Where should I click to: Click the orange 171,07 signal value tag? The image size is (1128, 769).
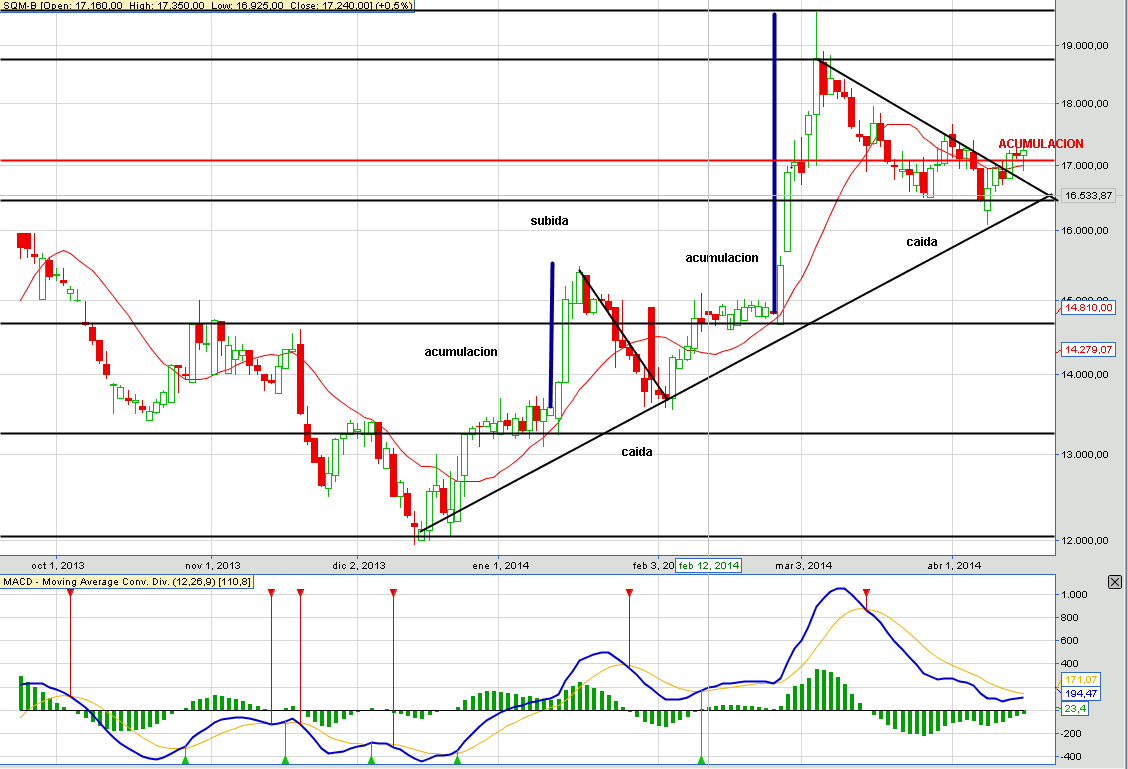1081,680
